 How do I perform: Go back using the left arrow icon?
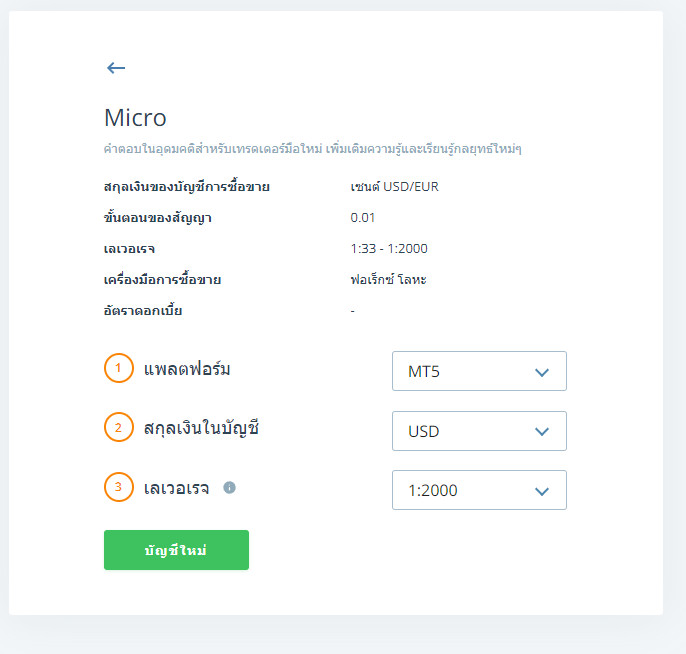[x=116, y=68]
